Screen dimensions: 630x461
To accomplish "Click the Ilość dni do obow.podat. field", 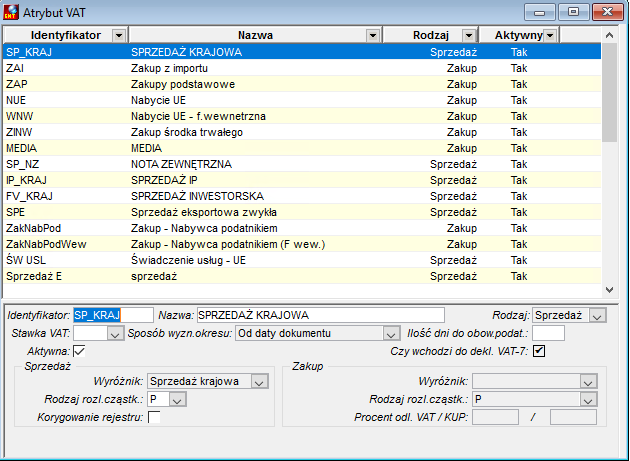I will (548, 334).
